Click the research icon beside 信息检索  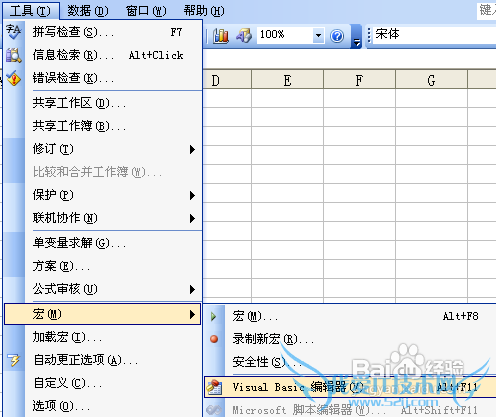[x=14, y=55]
